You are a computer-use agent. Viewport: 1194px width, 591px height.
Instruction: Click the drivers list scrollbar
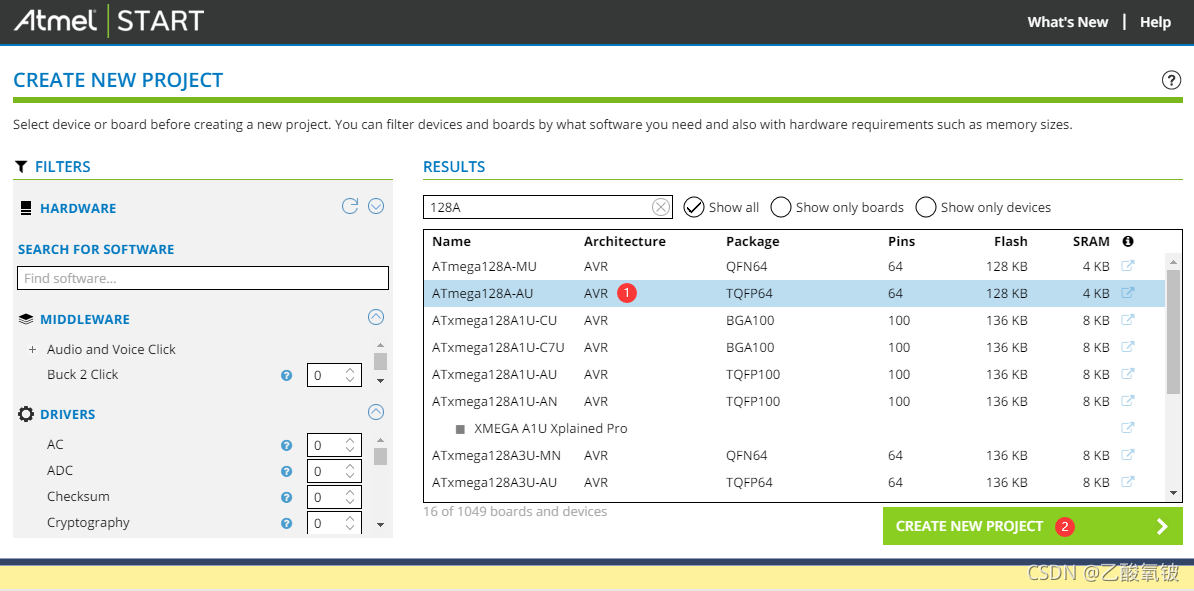click(380, 456)
